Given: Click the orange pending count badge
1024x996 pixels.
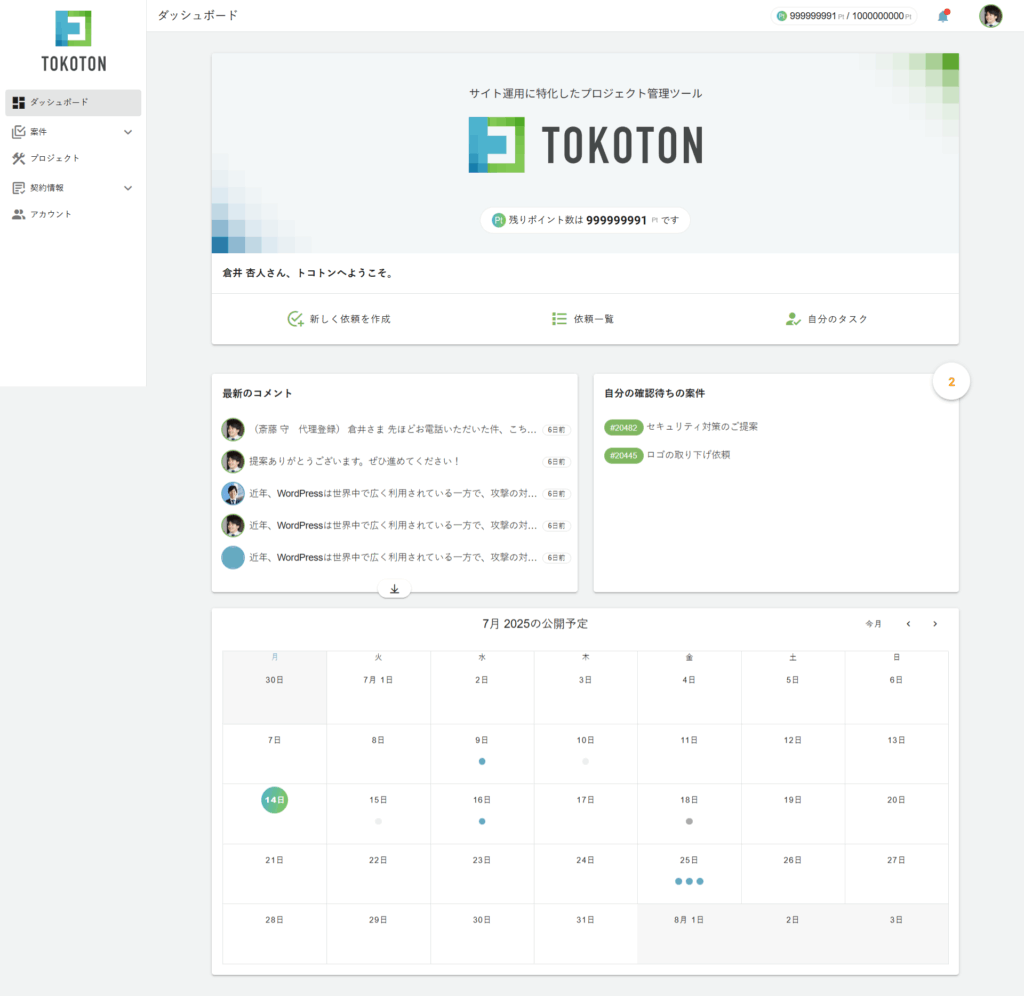Looking at the screenshot, I should click(951, 382).
